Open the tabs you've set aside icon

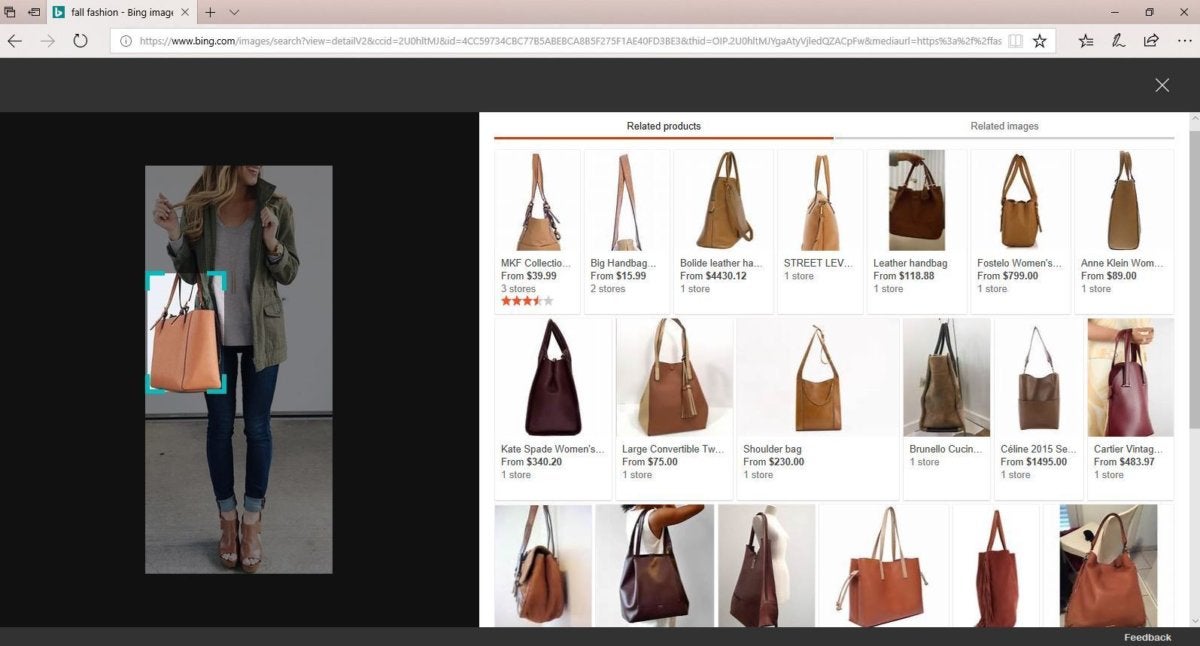pos(10,12)
